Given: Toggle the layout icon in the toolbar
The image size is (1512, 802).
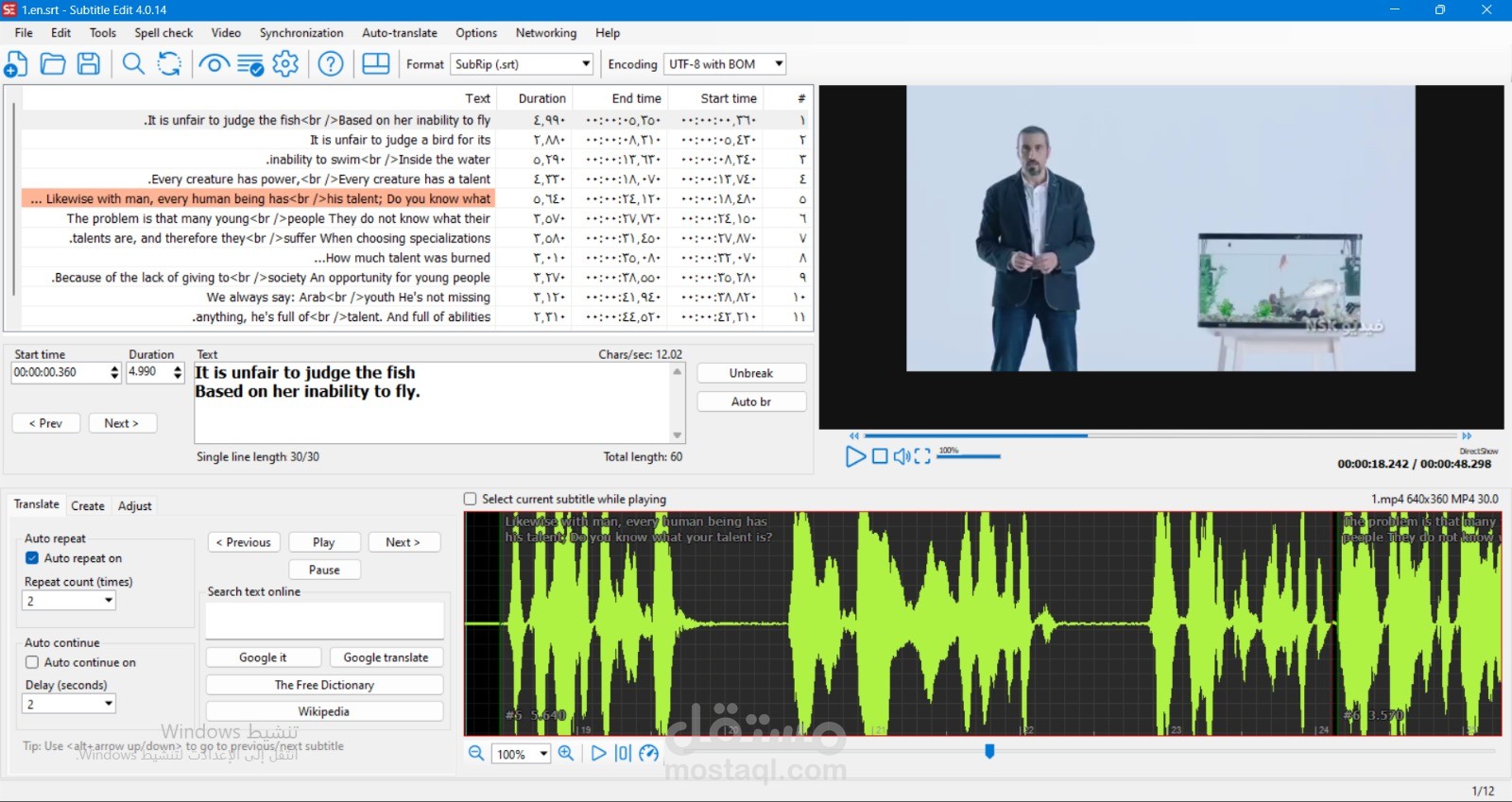Looking at the screenshot, I should coord(376,64).
